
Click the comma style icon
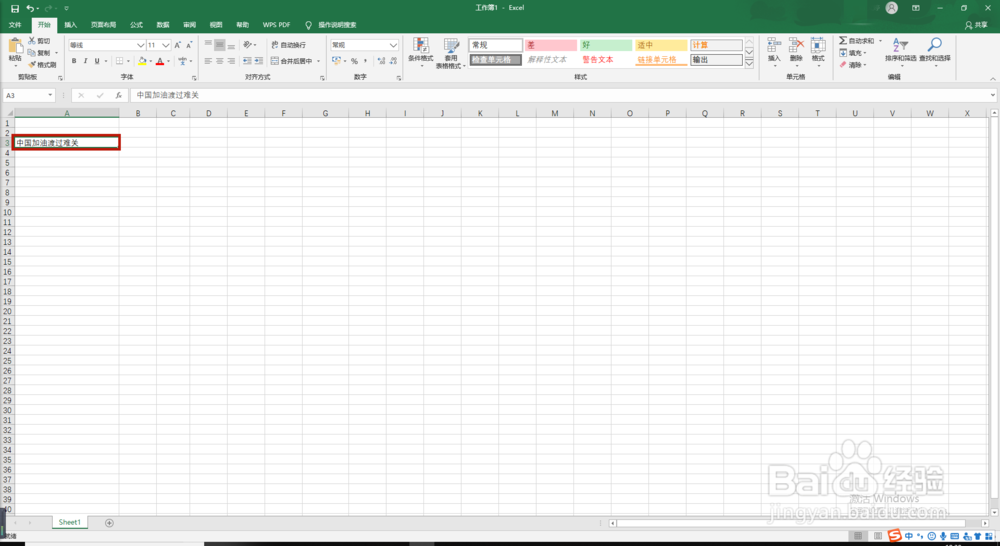(365, 61)
